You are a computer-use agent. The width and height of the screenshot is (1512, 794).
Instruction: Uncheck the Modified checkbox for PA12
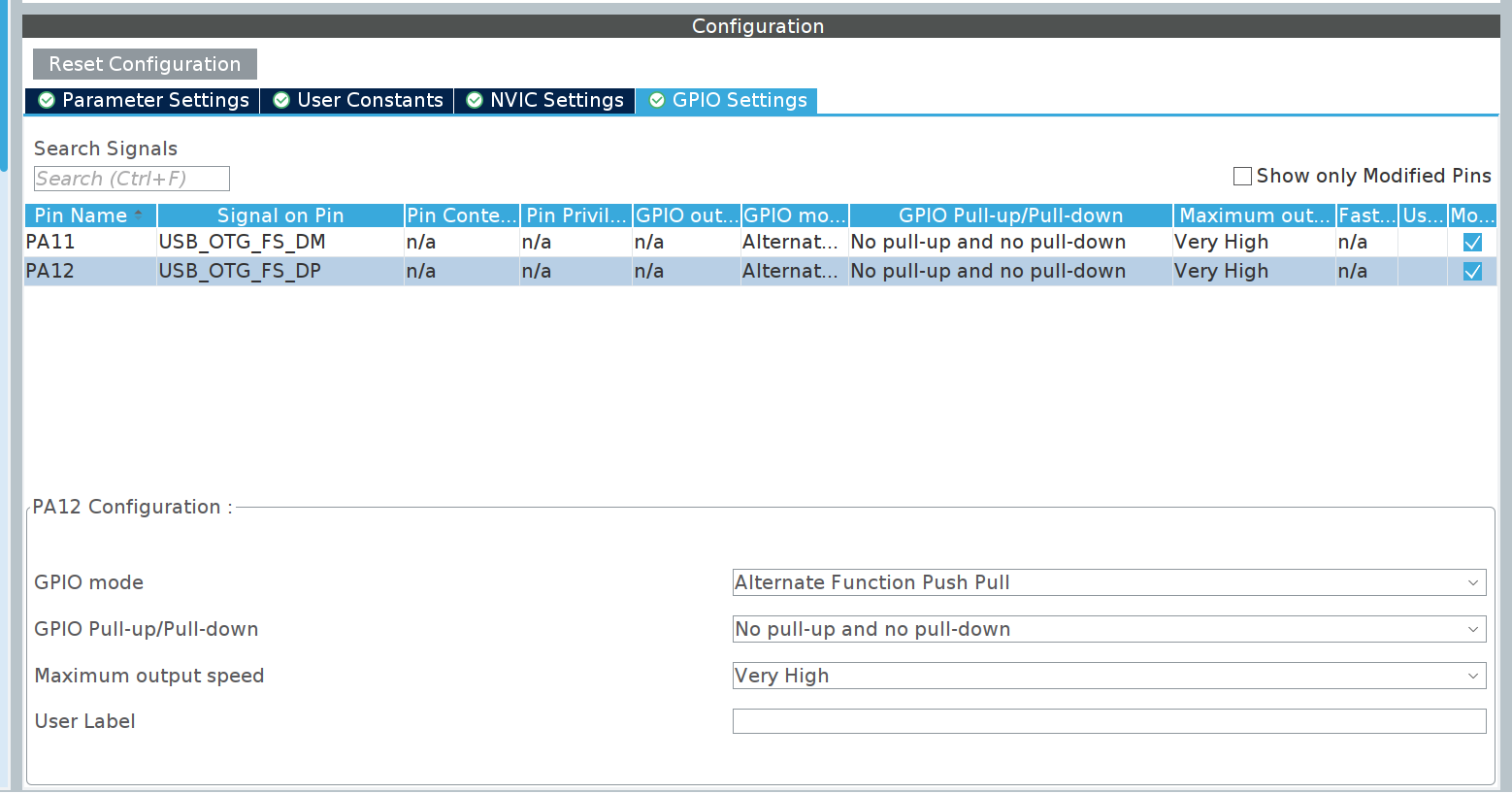pos(1471,272)
